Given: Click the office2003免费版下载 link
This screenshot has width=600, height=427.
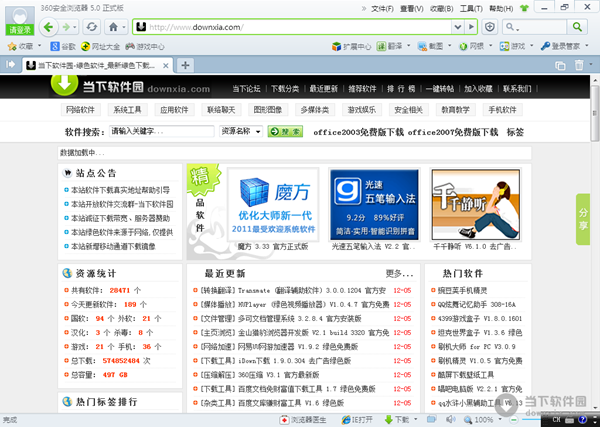Looking at the screenshot, I should 358,132.
